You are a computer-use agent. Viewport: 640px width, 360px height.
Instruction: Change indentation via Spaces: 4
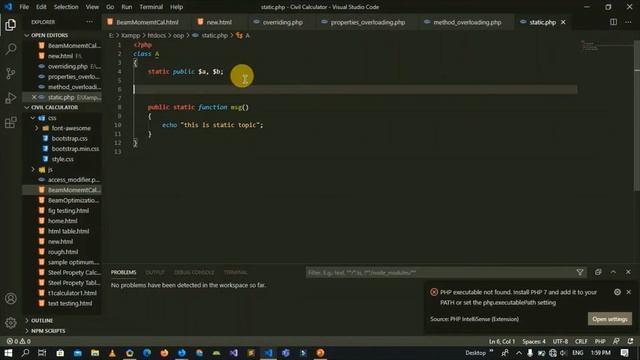click(x=534, y=341)
